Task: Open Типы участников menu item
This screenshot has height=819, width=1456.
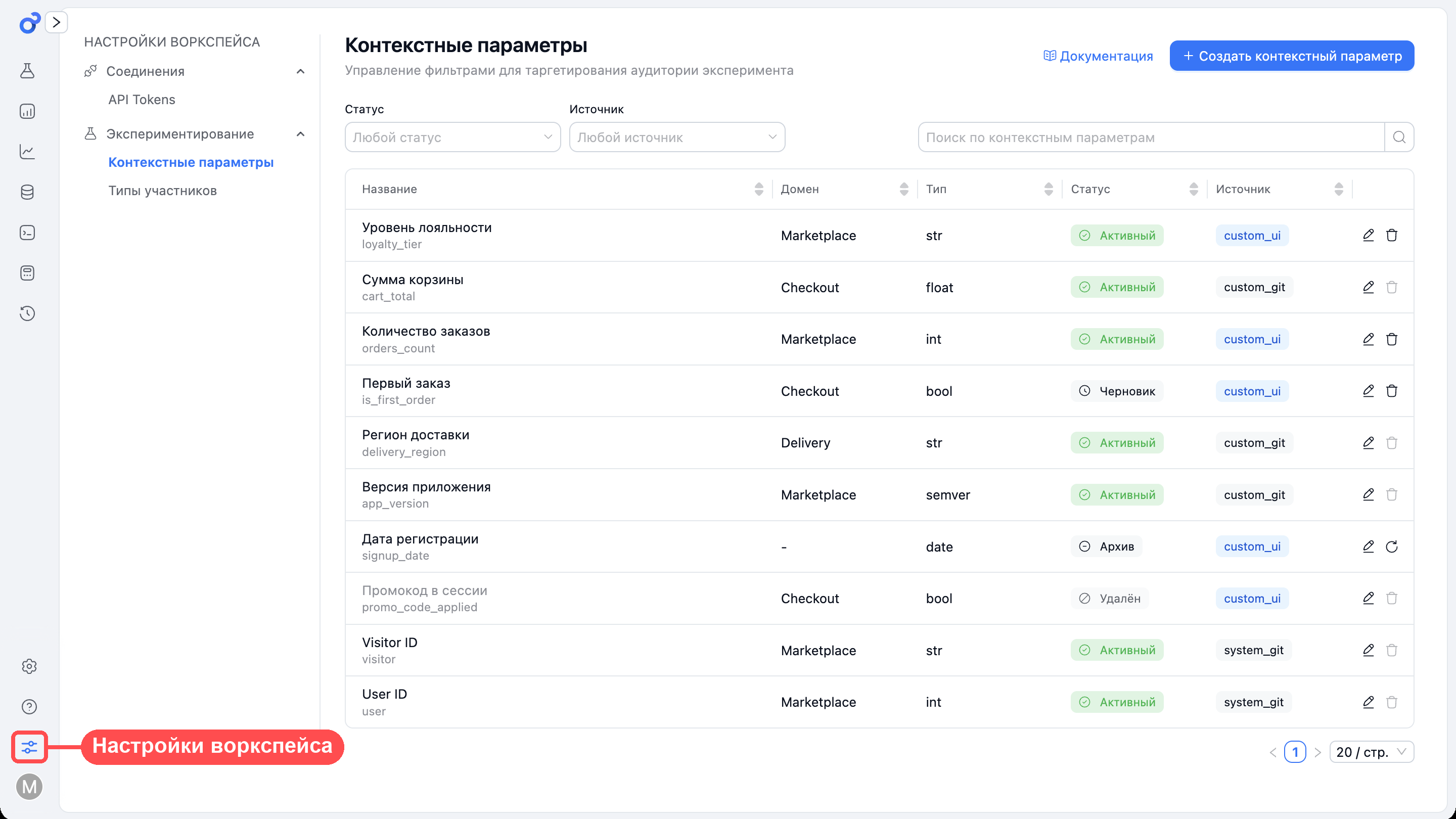Action: tap(163, 191)
